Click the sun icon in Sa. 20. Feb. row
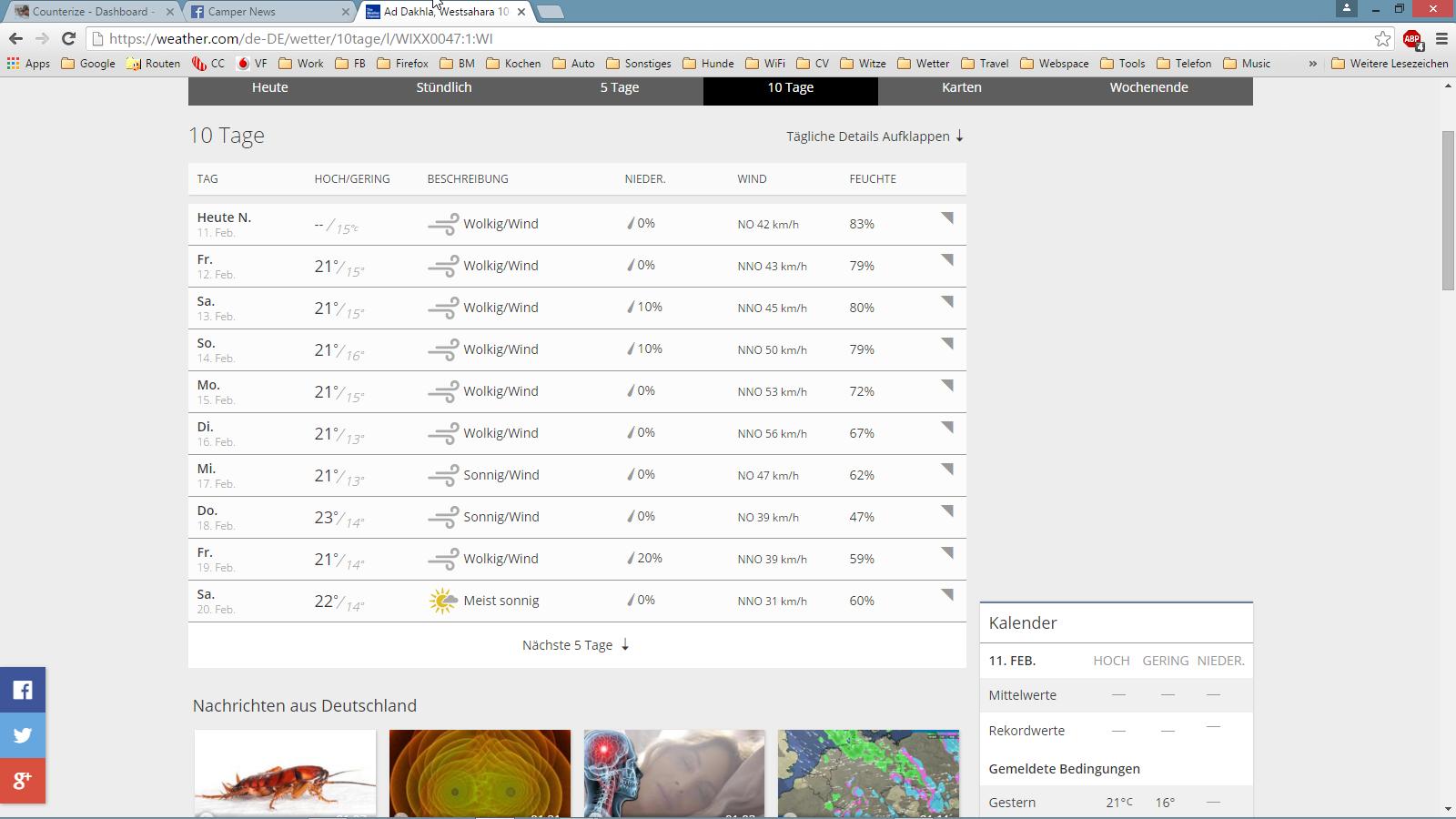 click(x=443, y=601)
